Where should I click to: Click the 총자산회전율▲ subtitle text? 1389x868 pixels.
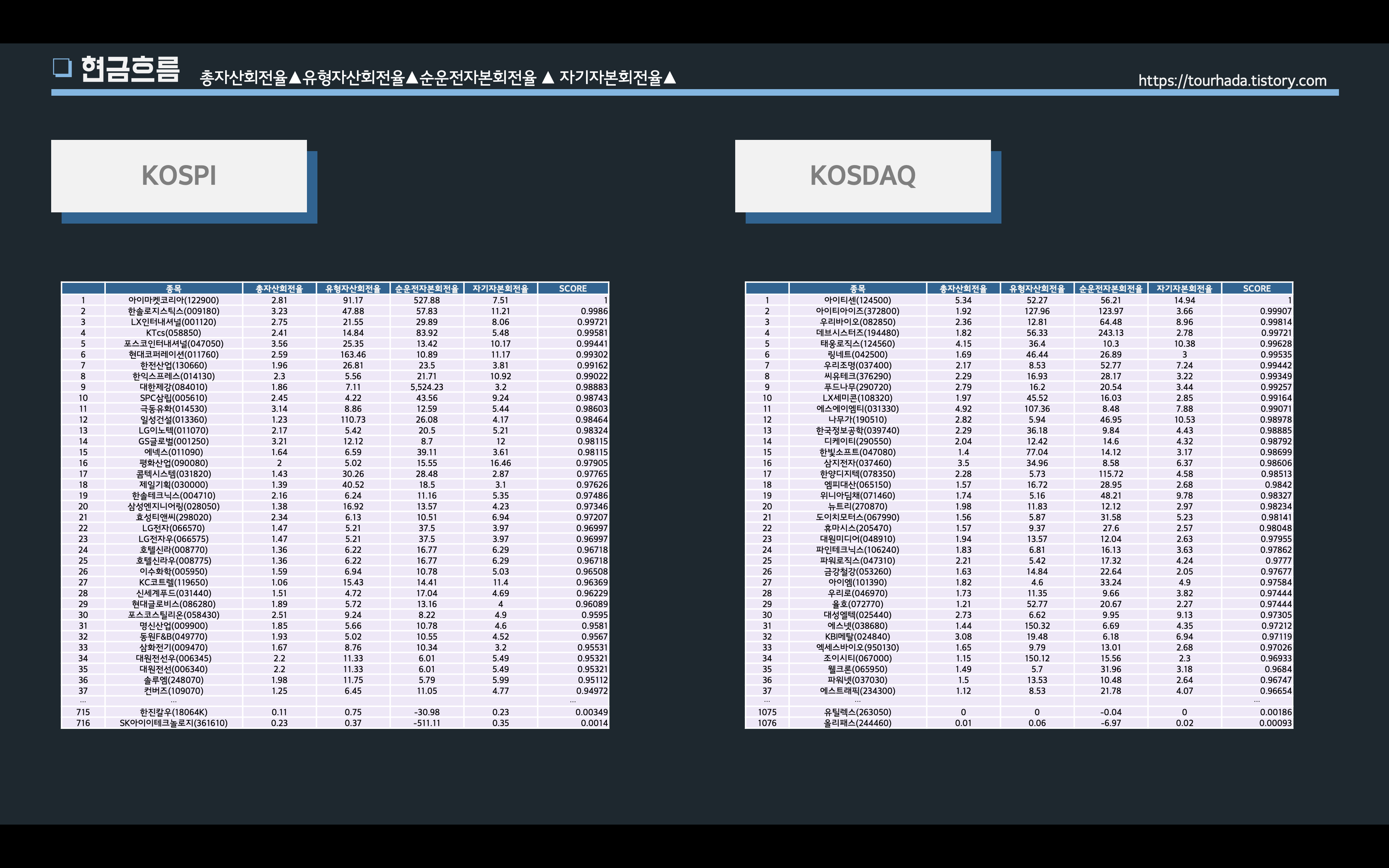click(251, 77)
